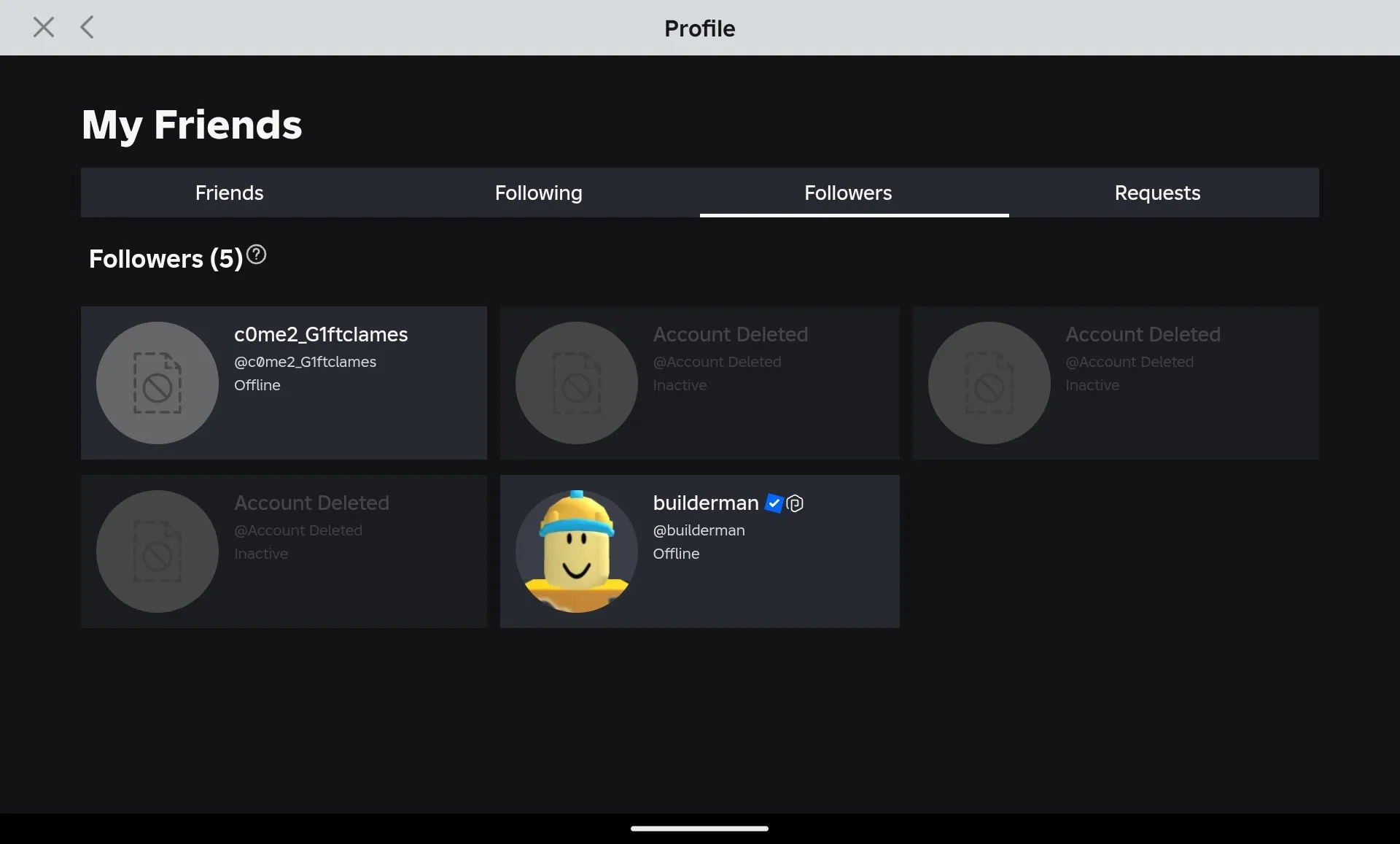Tap the home indicator bar at bottom
The image size is (1400, 844).
click(x=699, y=829)
